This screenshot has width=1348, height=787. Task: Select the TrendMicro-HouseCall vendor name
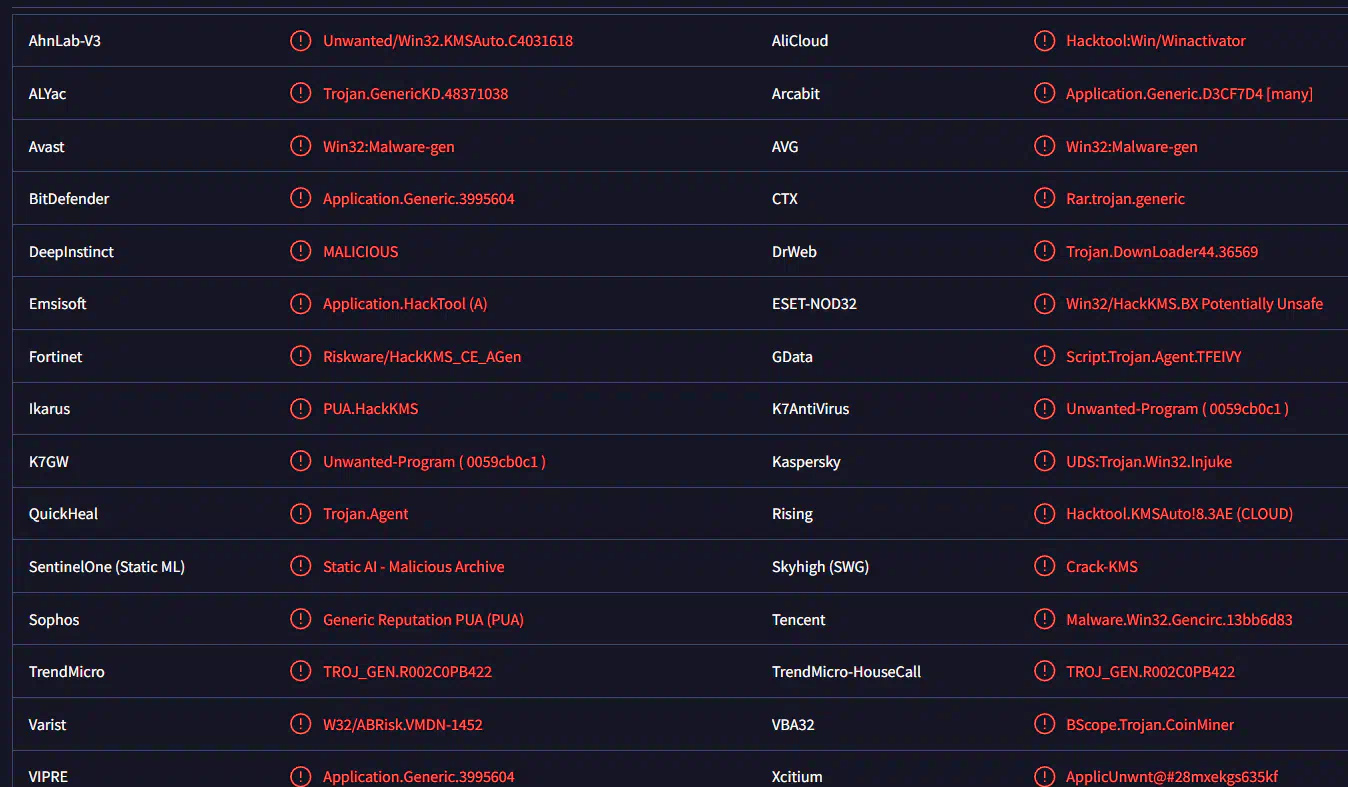click(x=846, y=672)
